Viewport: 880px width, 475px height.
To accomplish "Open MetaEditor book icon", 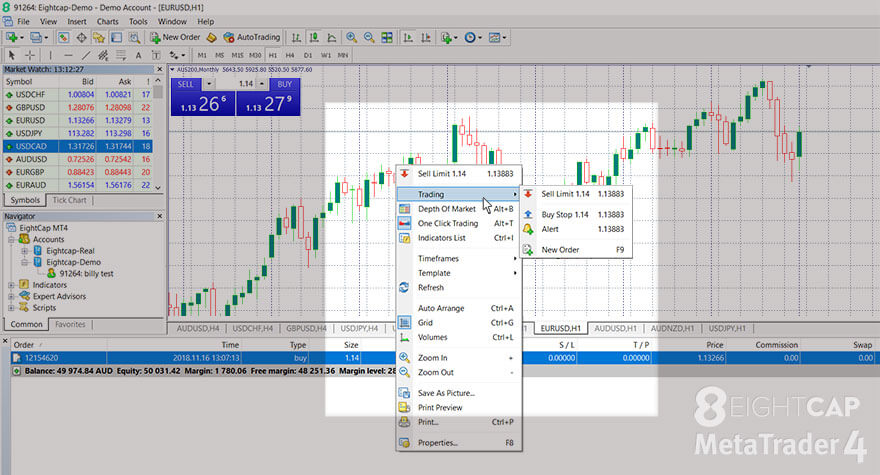I will 212,38.
